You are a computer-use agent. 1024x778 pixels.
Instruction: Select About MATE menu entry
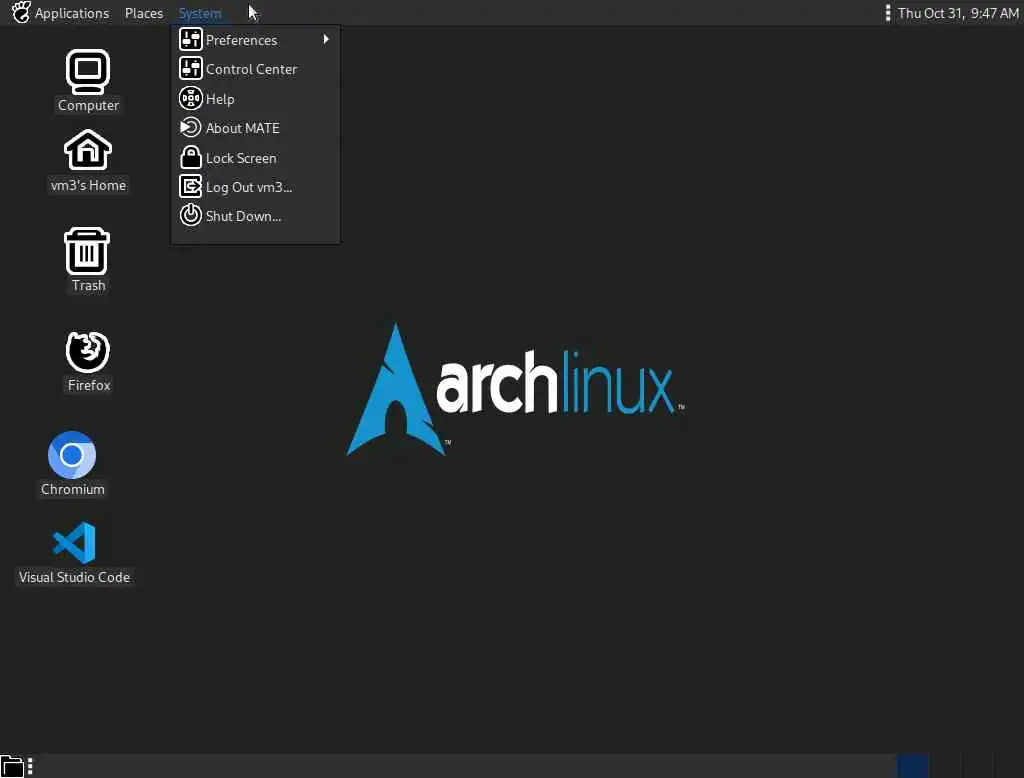tap(255, 128)
